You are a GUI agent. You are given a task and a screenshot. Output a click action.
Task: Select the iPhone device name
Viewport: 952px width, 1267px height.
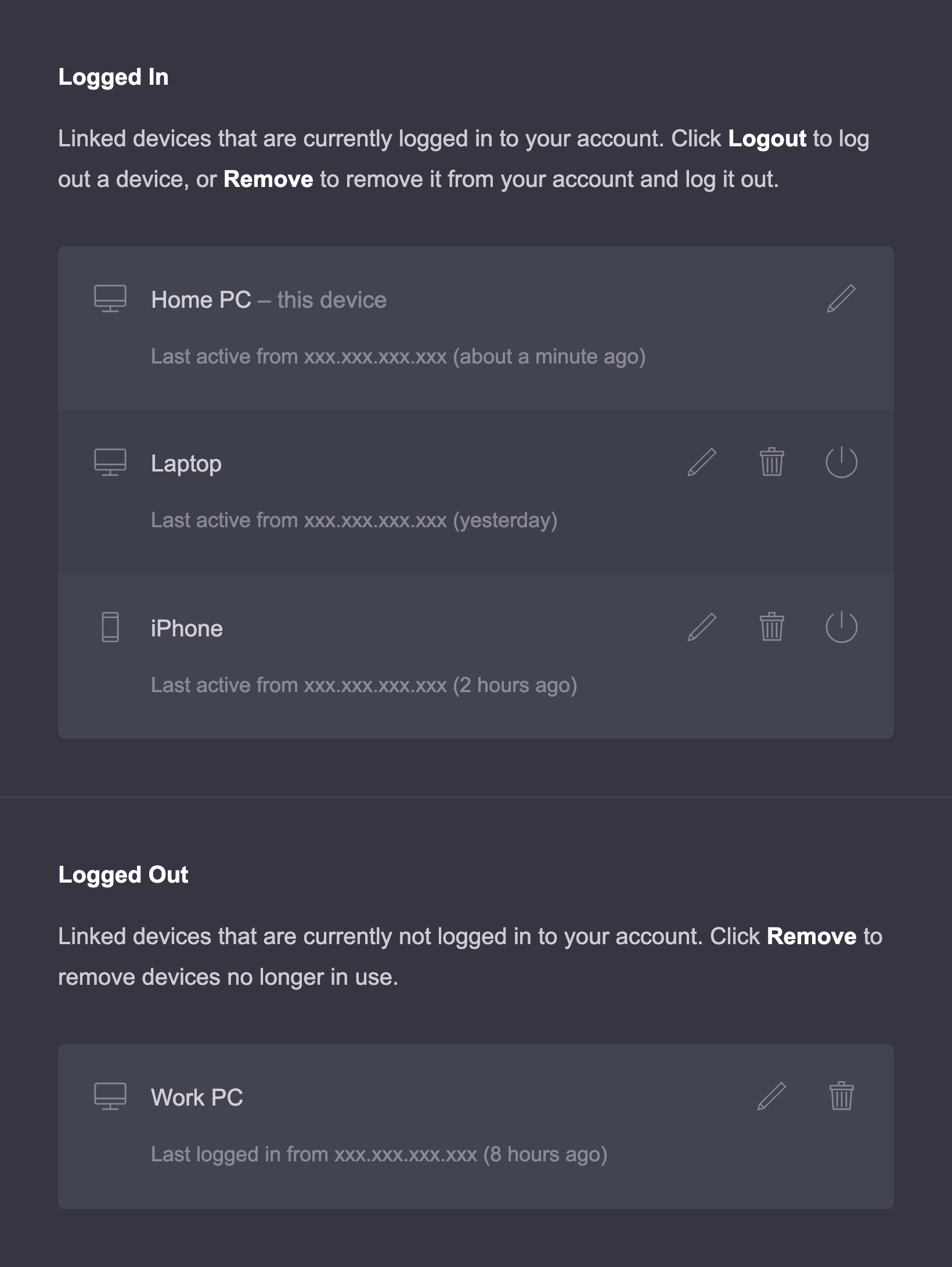coord(187,629)
